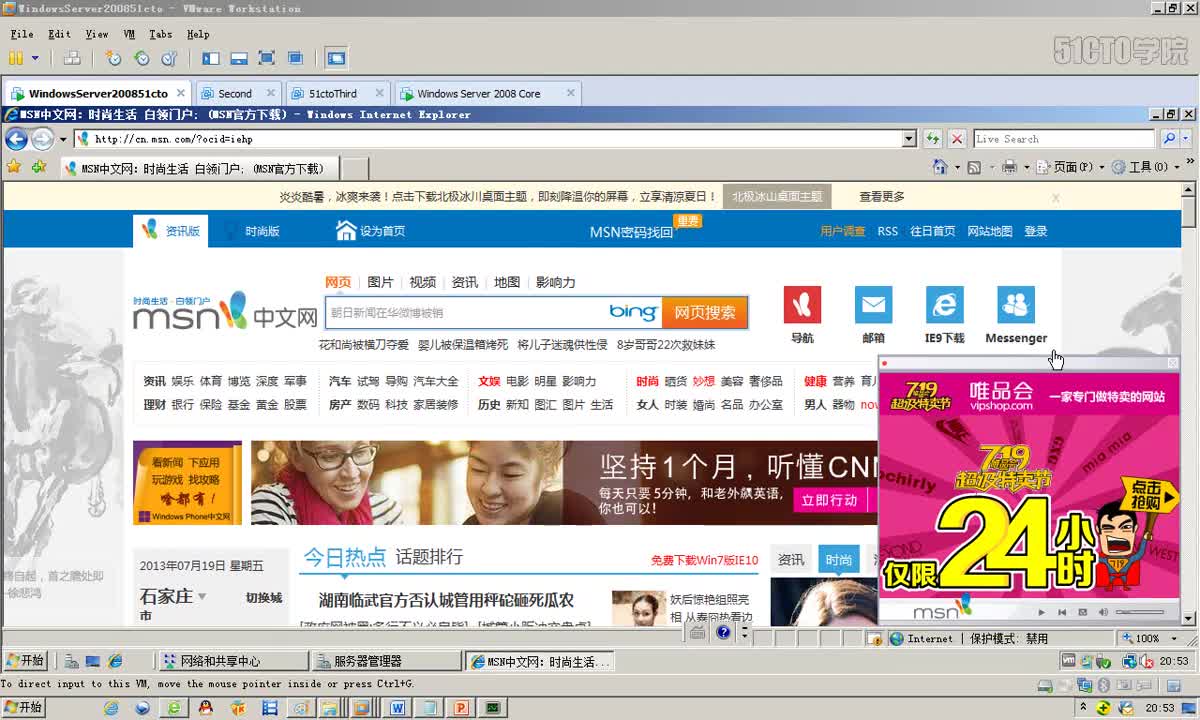1200x720 pixels.
Task: Click the host taskbar PowerPoint icon
Action: point(461,707)
